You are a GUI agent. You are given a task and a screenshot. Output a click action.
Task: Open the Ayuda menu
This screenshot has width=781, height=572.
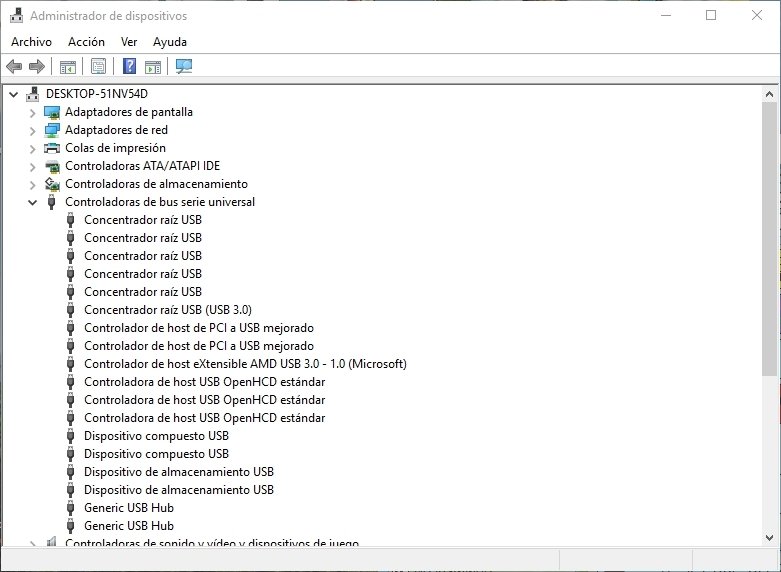(x=170, y=42)
